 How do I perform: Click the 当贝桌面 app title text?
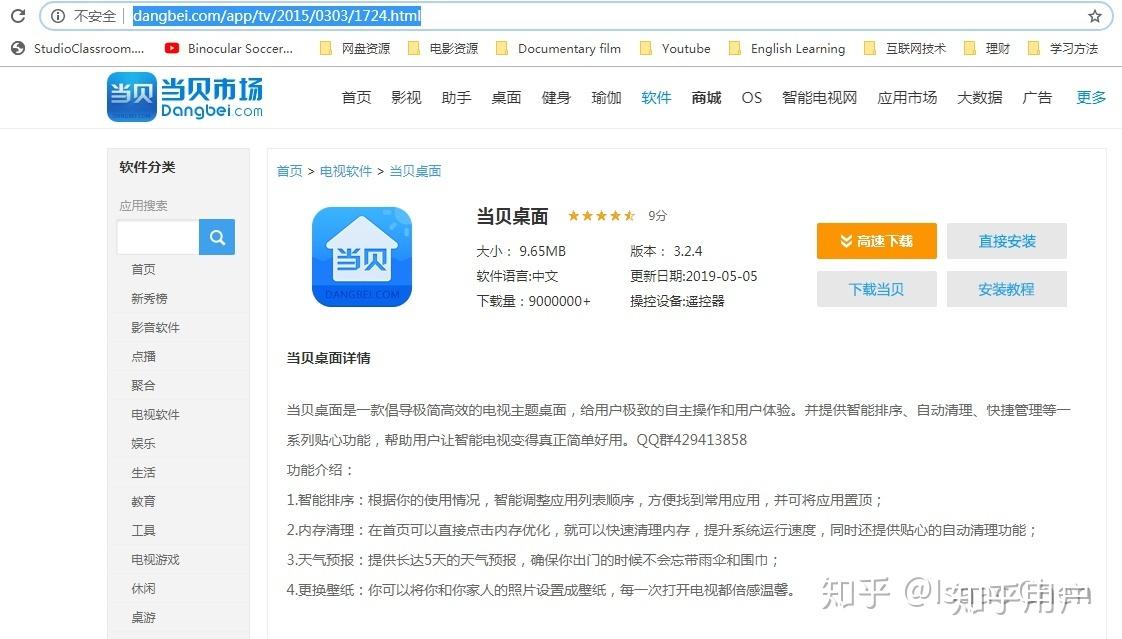tap(512, 216)
